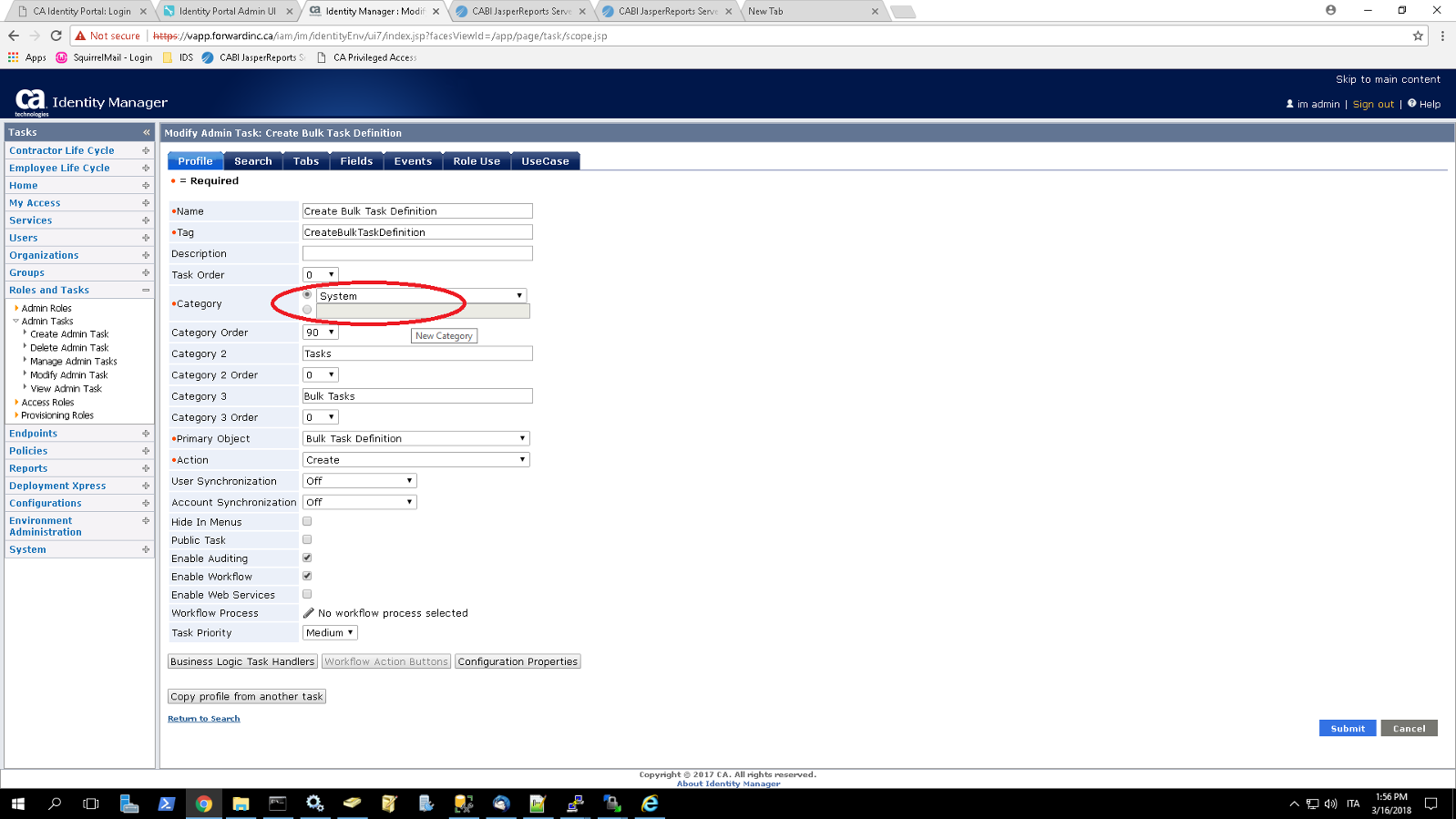This screenshot has height=819, width=1456.
Task: Click in the Name input field
Action: click(x=417, y=210)
